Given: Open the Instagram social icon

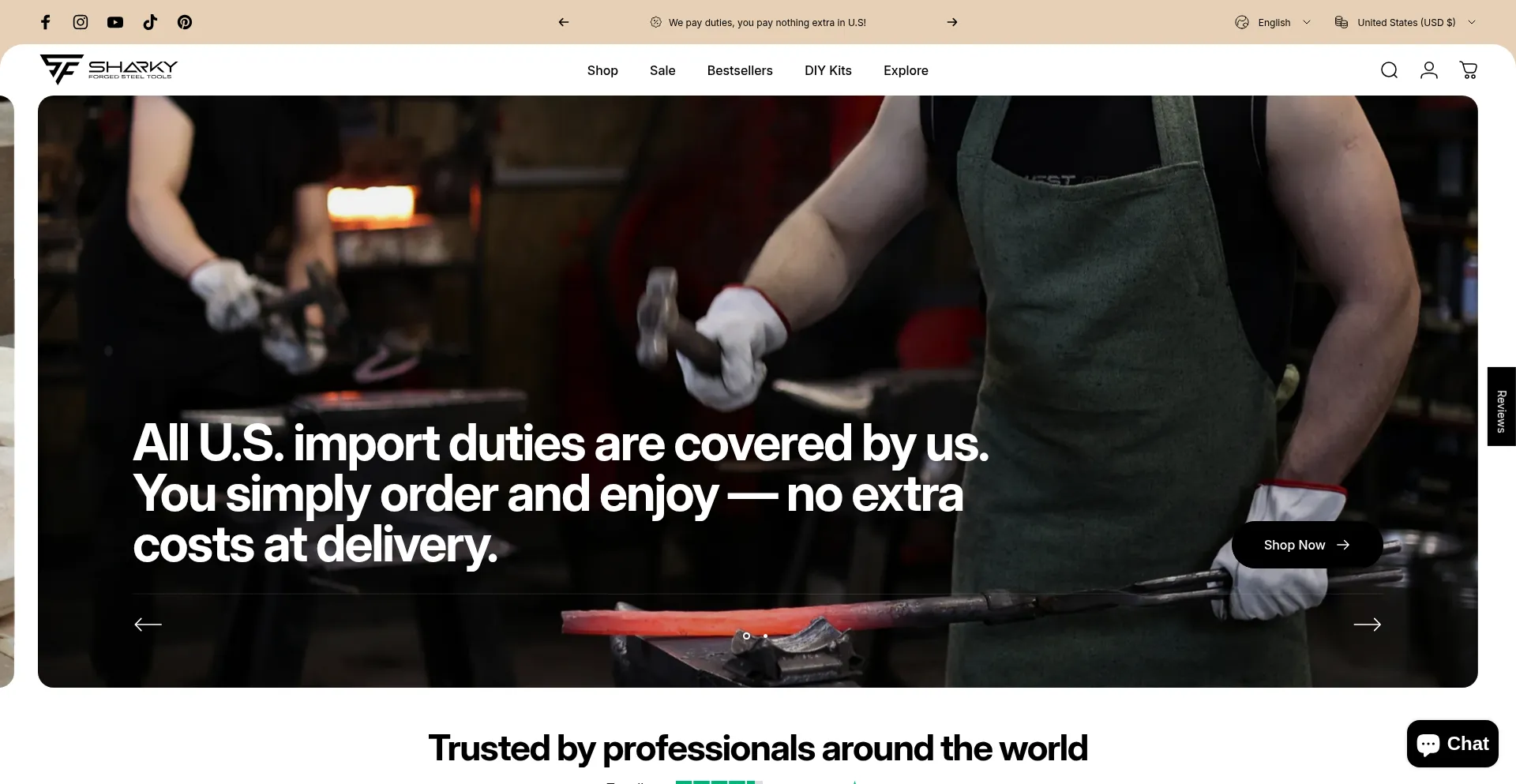Looking at the screenshot, I should coord(81,22).
